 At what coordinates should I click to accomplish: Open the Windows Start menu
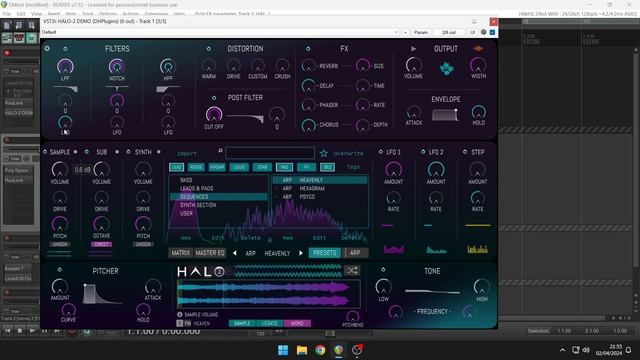[283, 350]
